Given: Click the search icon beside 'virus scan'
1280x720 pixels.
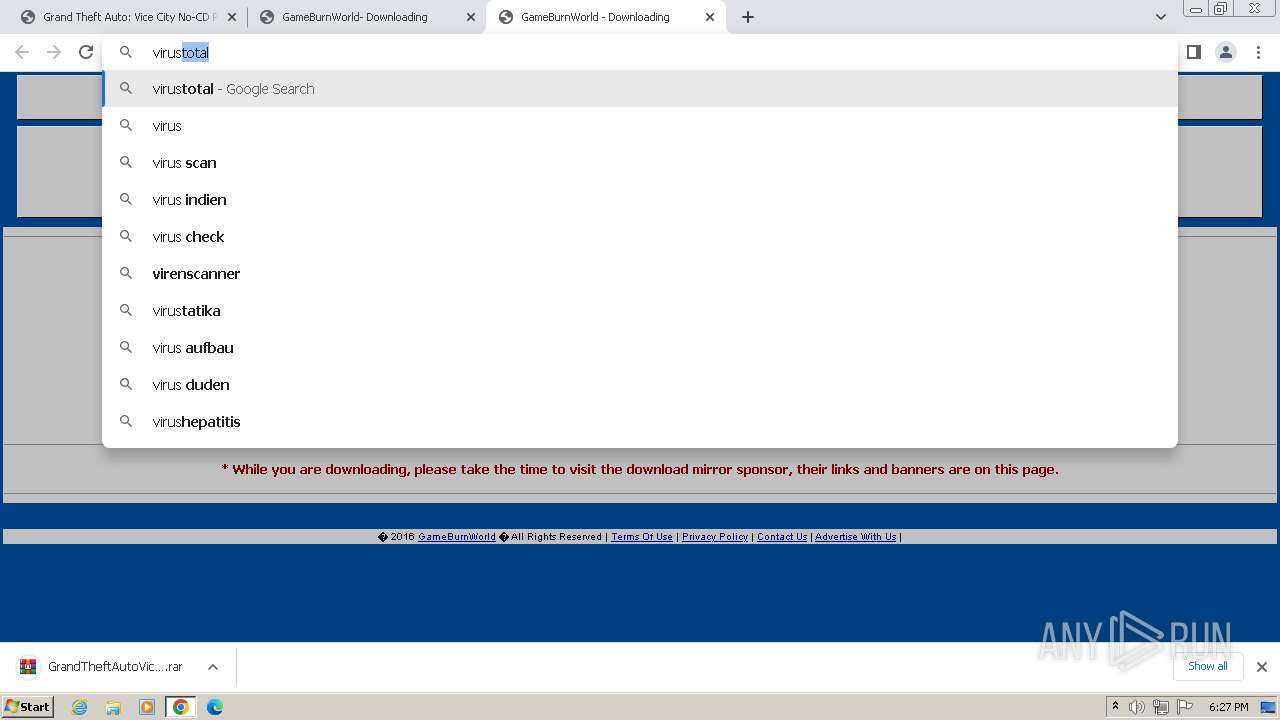Looking at the screenshot, I should click(126, 162).
